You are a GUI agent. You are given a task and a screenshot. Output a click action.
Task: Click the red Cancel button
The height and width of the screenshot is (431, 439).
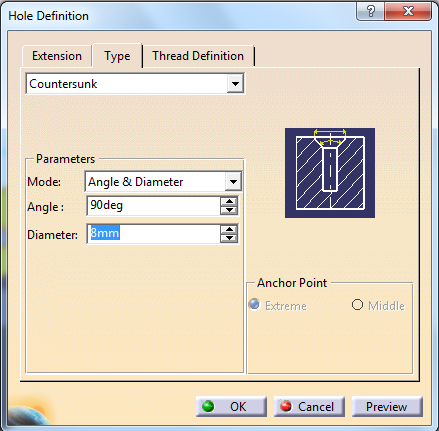(309, 406)
